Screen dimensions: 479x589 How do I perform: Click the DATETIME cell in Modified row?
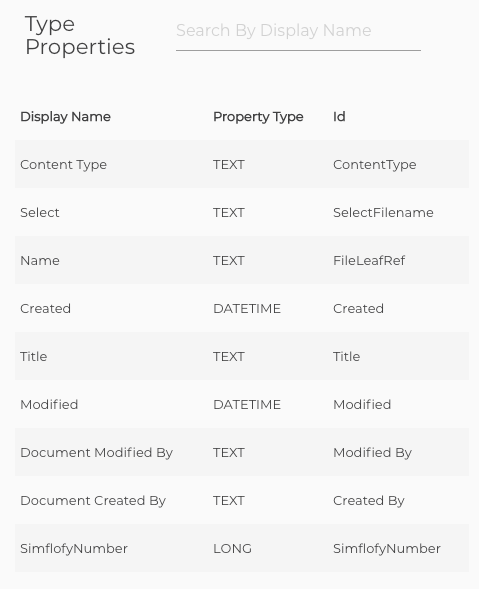tap(247, 405)
